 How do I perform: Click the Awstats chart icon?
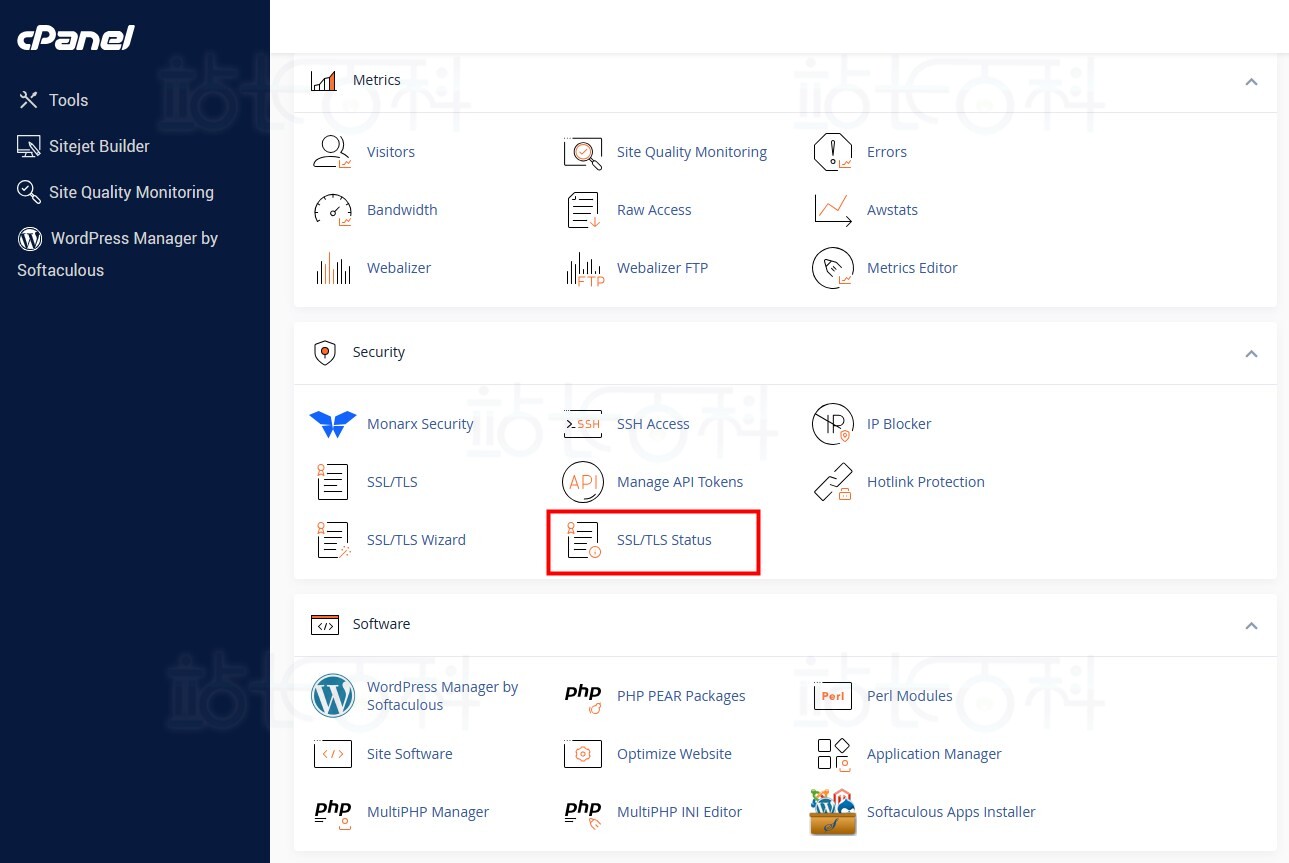(833, 210)
